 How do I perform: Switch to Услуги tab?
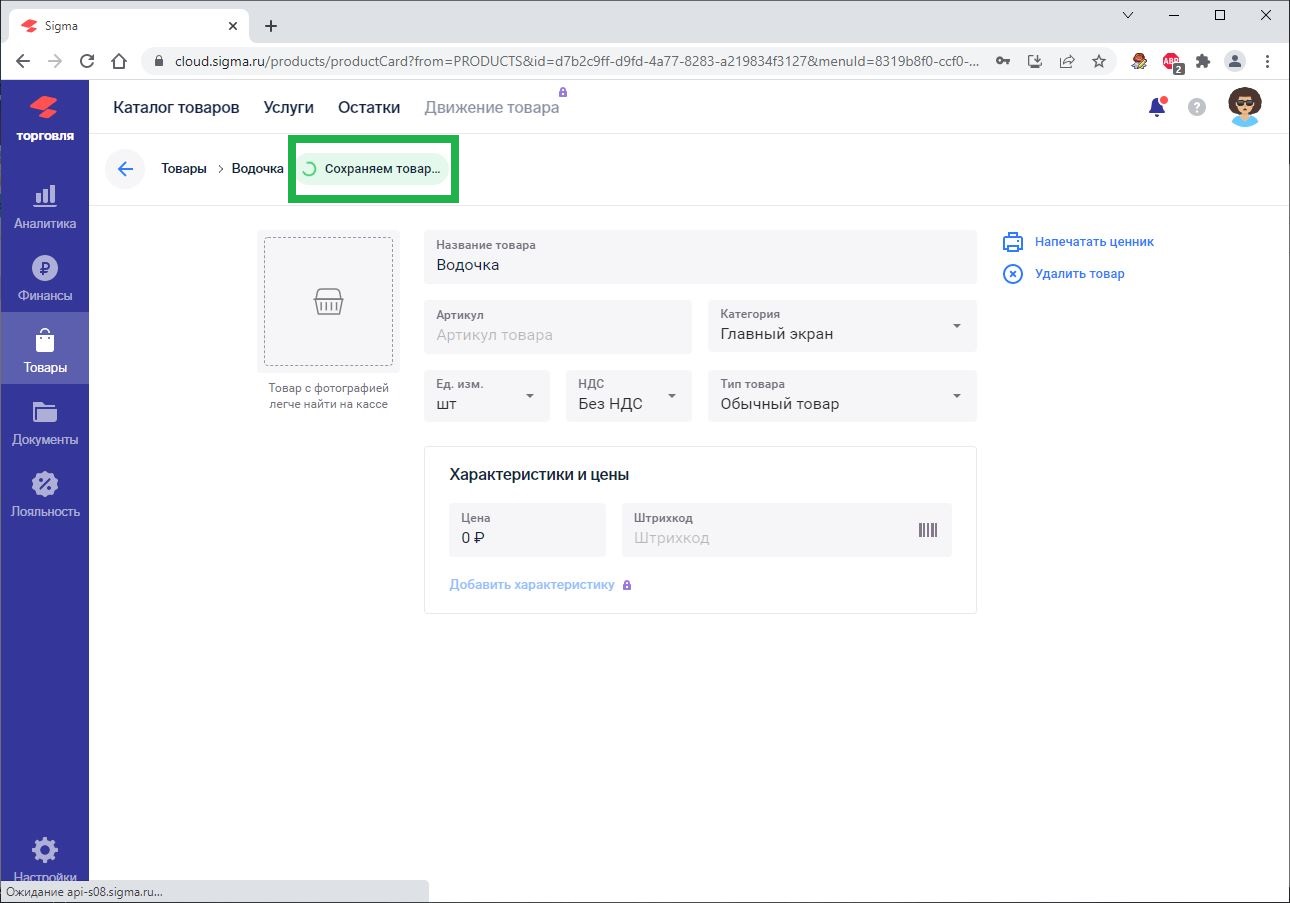click(x=288, y=107)
